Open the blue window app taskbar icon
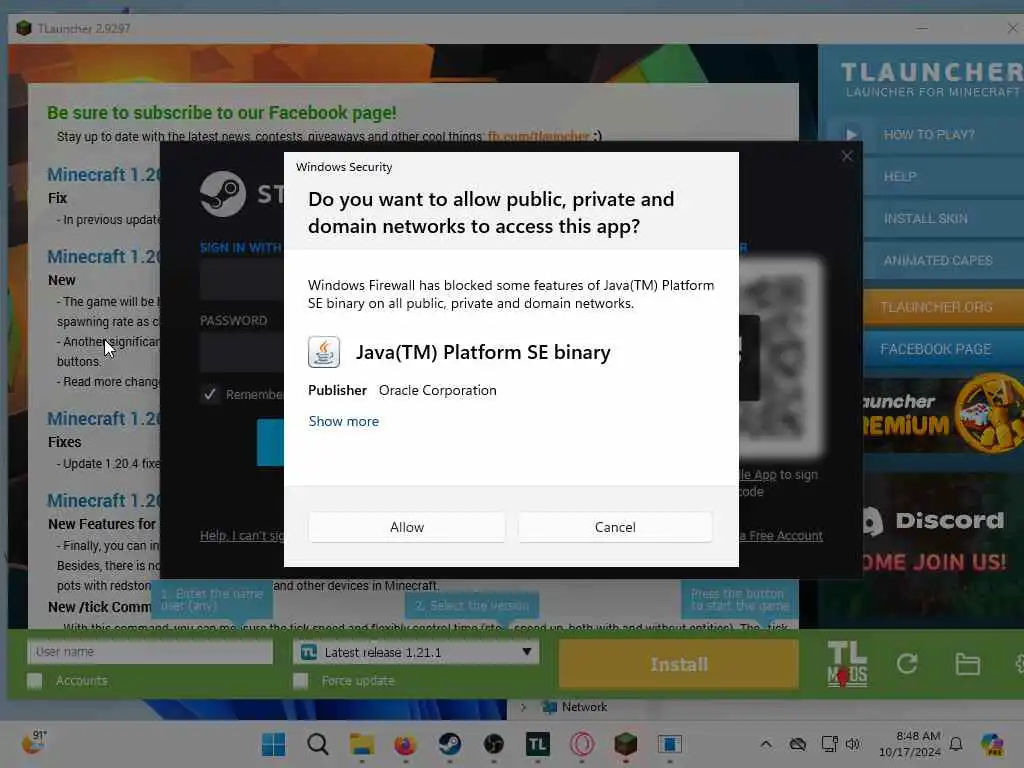 pos(669,744)
